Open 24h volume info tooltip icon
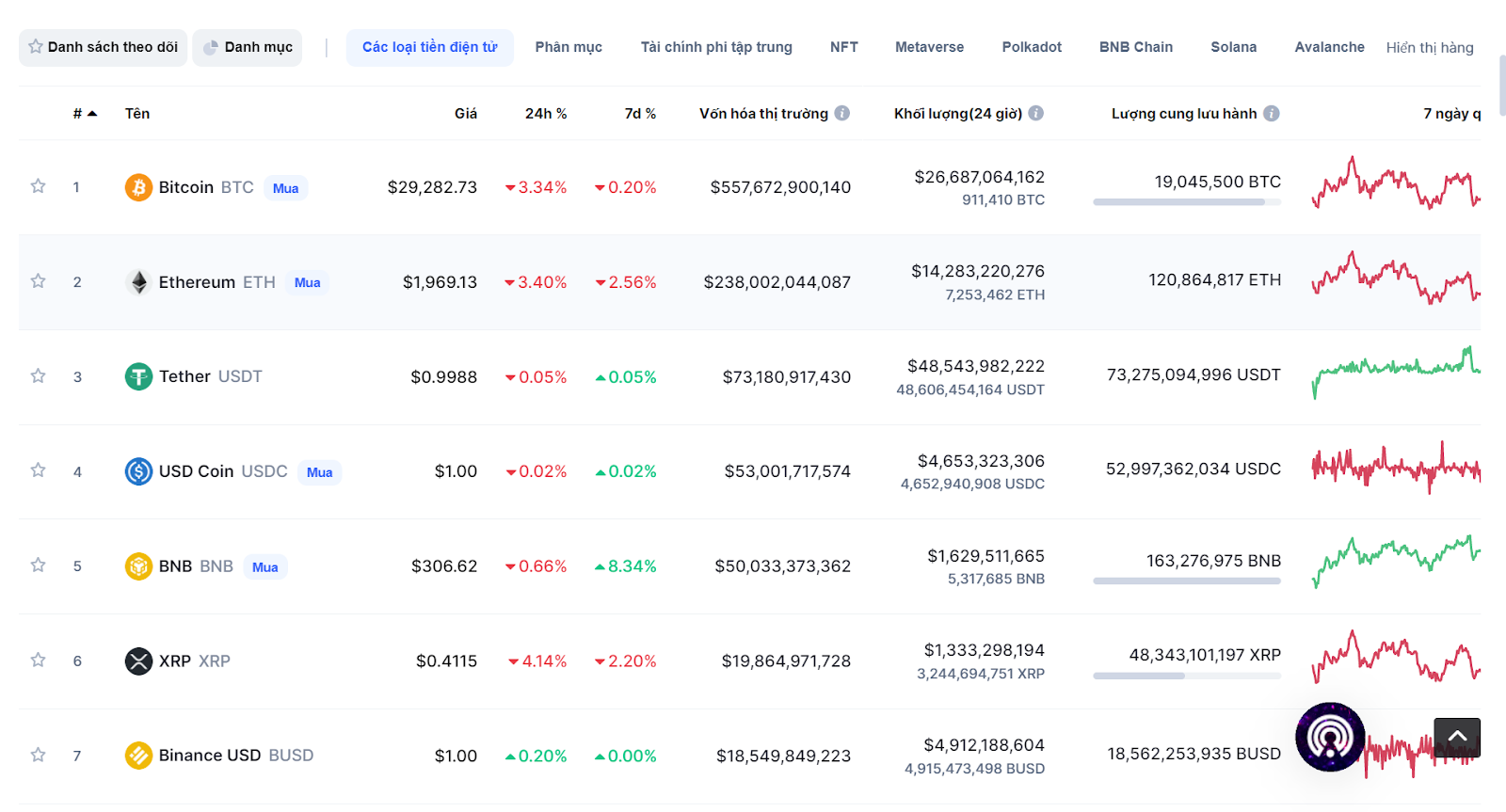The width and height of the screenshot is (1506, 812). tap(1036, 113)
